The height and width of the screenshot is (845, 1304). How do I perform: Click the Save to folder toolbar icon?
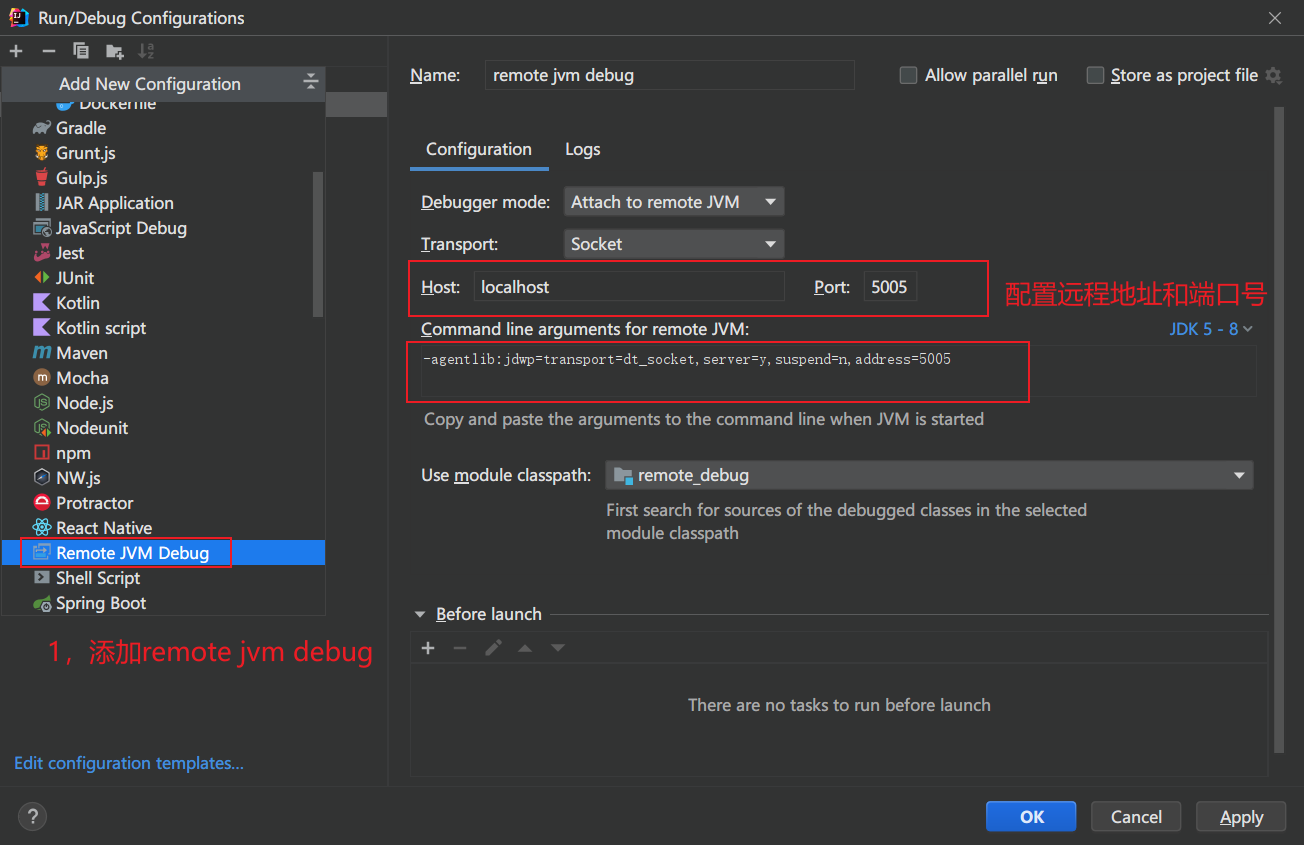pyautogui.click(x=115, y=51)
